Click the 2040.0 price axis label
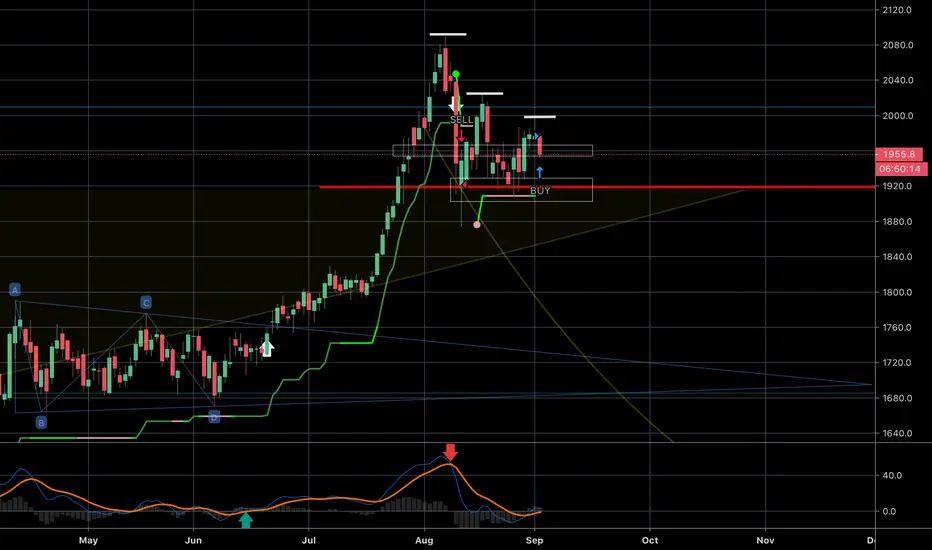The width and height of the screenshot is (932, 550). tap(898, 80)
